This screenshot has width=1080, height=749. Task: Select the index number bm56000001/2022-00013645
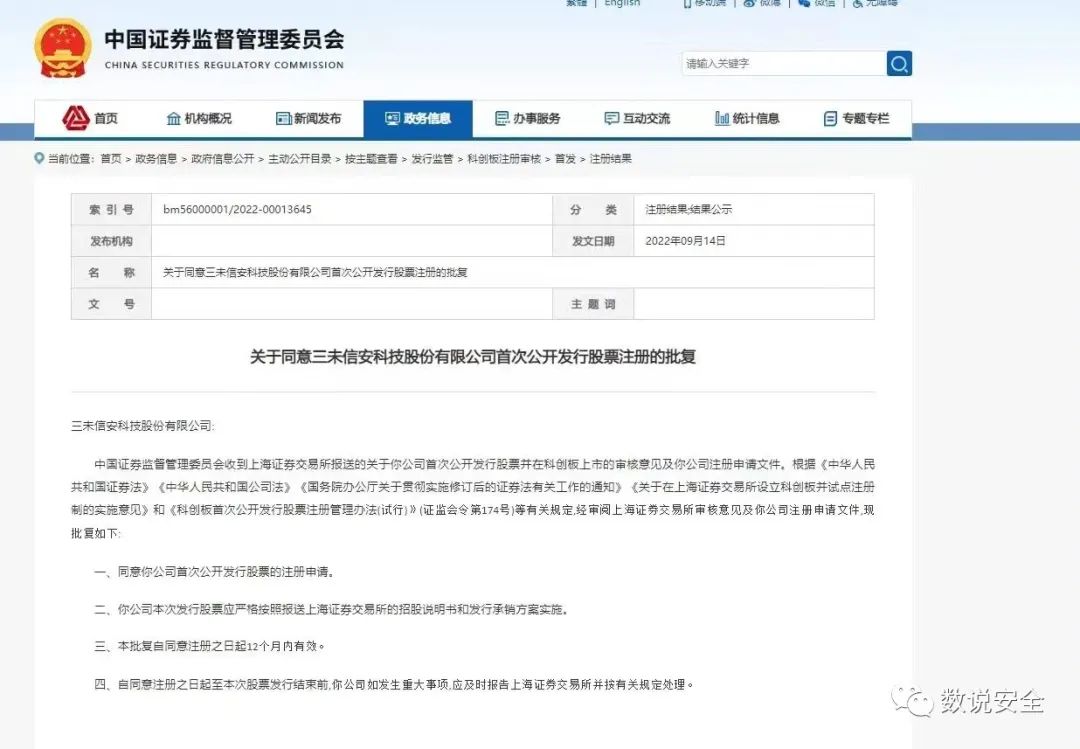[x=238, y=209]
